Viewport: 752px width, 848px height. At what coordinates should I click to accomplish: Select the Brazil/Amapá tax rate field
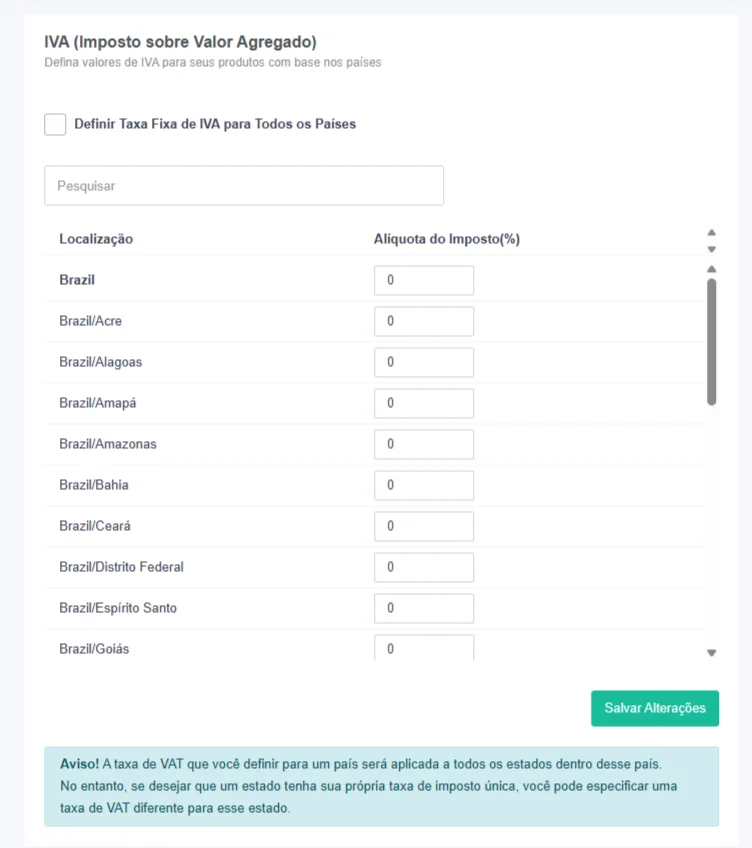424,403
